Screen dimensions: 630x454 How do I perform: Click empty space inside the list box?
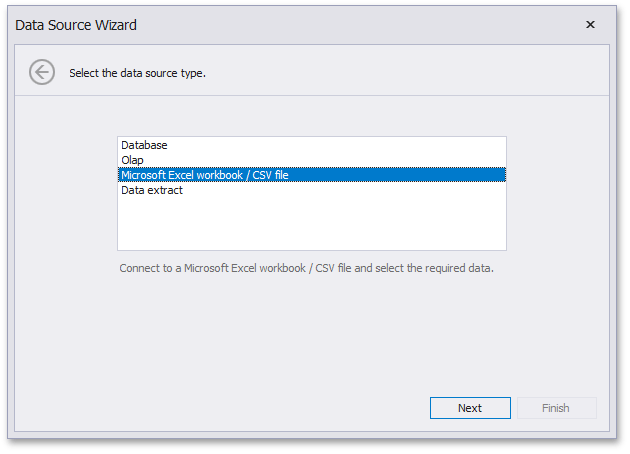coord(311,224)
